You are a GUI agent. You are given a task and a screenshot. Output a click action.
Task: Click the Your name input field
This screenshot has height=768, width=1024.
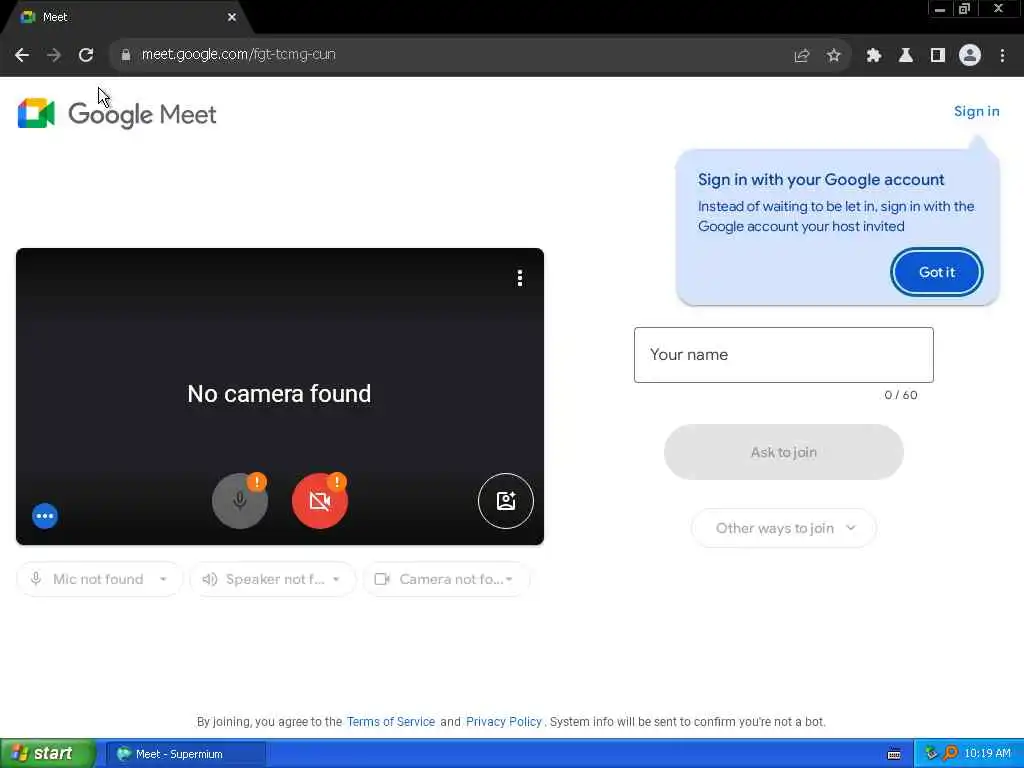[784, 355]
